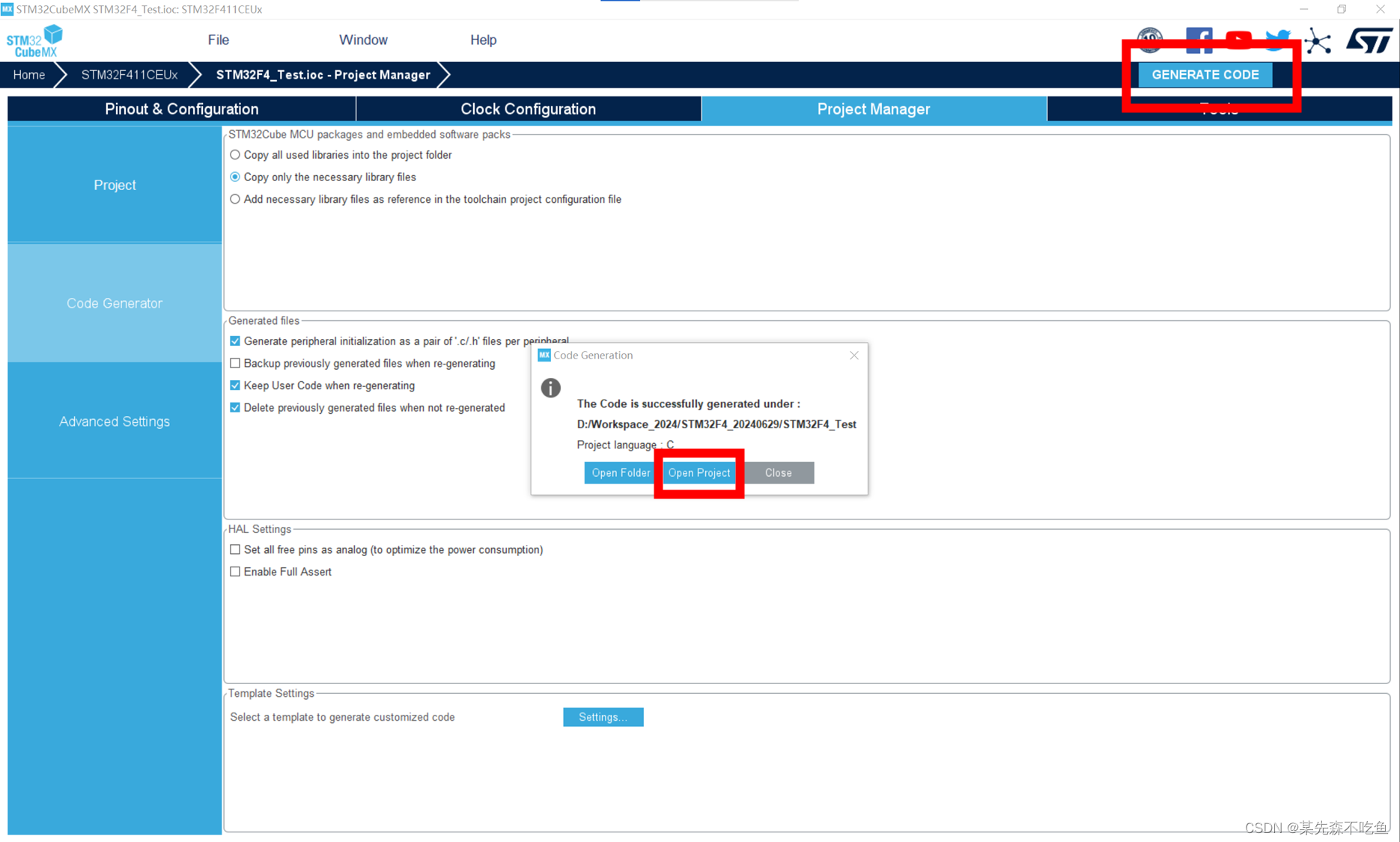Click Open Project in the dialog
This screenshot has height=842, width=1400.
pyautogui.click(x=699, y=473)
